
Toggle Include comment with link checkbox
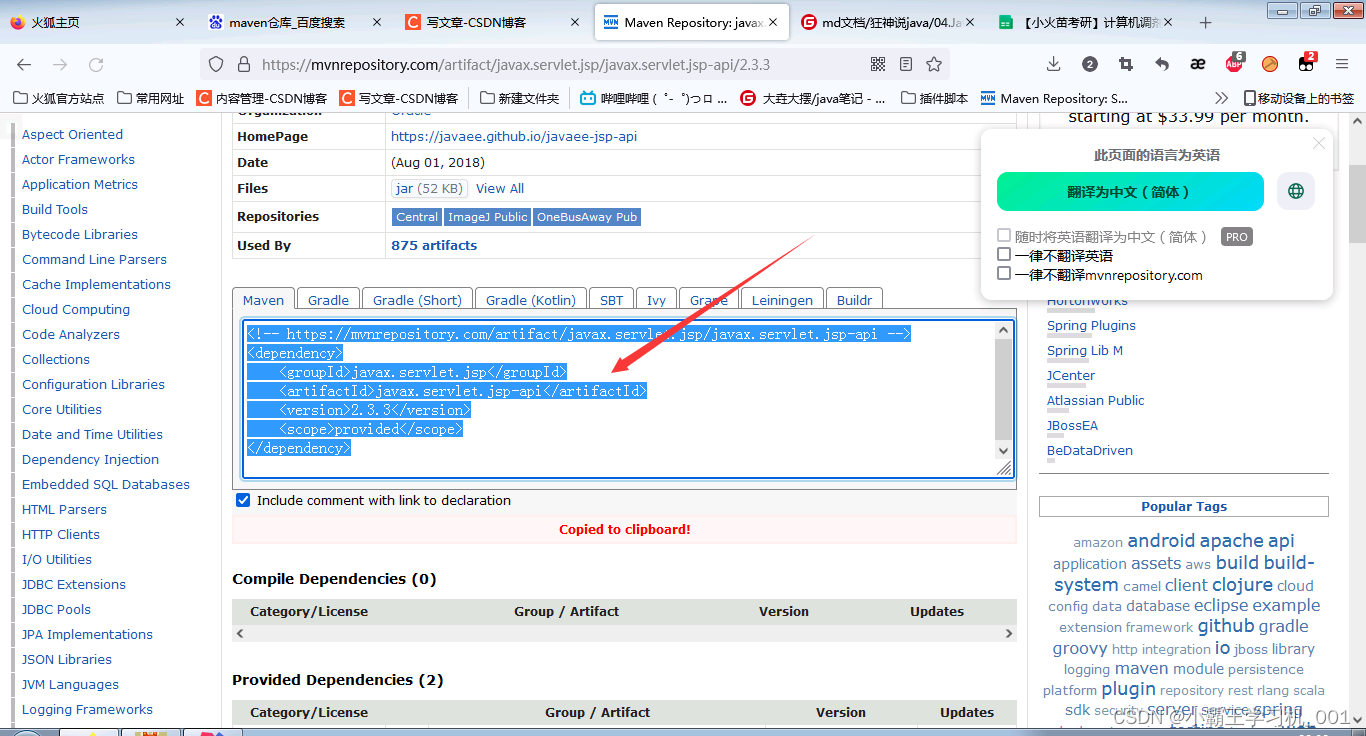(243, 500)
